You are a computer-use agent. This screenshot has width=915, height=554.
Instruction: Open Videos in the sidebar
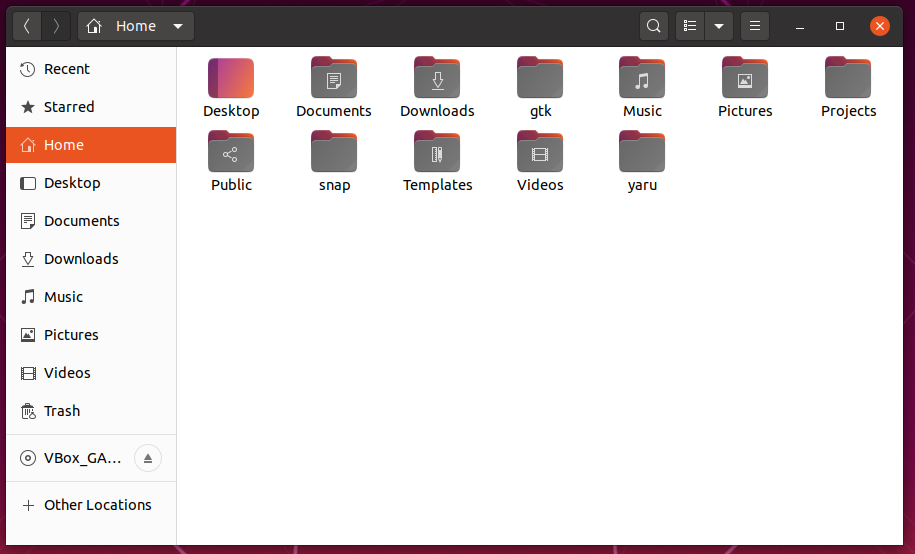[91, 372]
